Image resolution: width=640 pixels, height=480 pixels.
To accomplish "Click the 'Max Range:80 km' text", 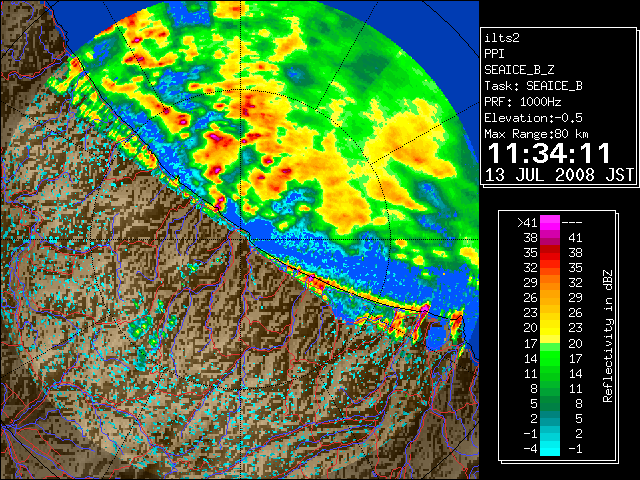I will click(x=536, y=134).
